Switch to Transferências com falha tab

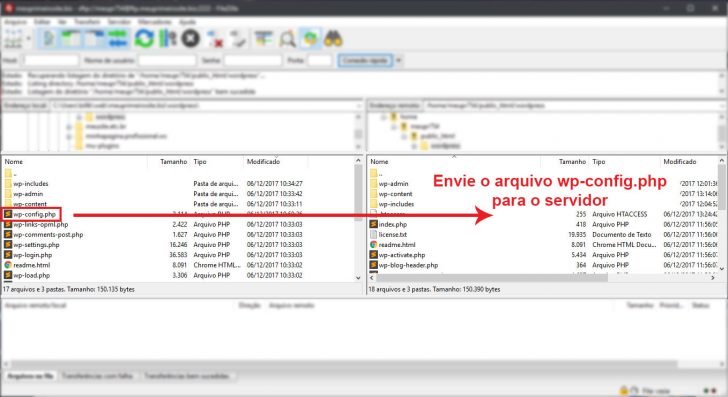97,376
